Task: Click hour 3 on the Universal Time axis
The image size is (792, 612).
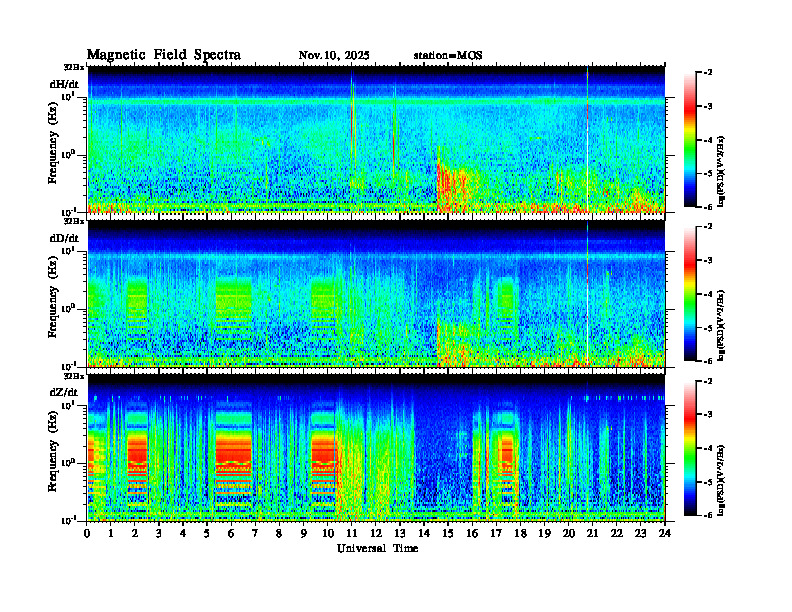Action: (x=159, y=533)
